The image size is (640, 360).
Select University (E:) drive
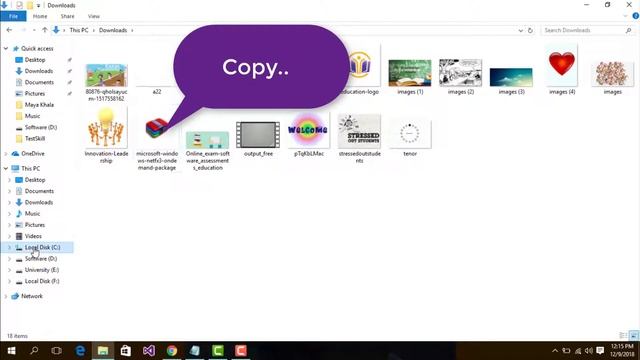click(x=42, y=270)
